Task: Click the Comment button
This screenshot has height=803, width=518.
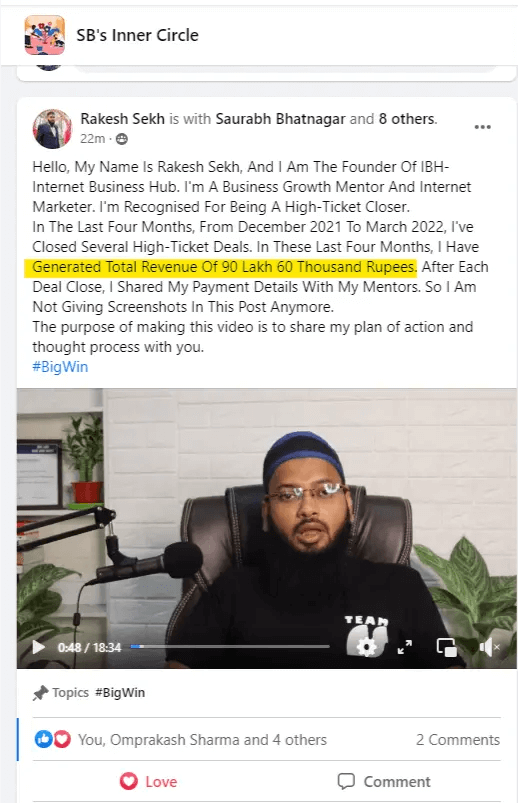Action: click(384, 781)
